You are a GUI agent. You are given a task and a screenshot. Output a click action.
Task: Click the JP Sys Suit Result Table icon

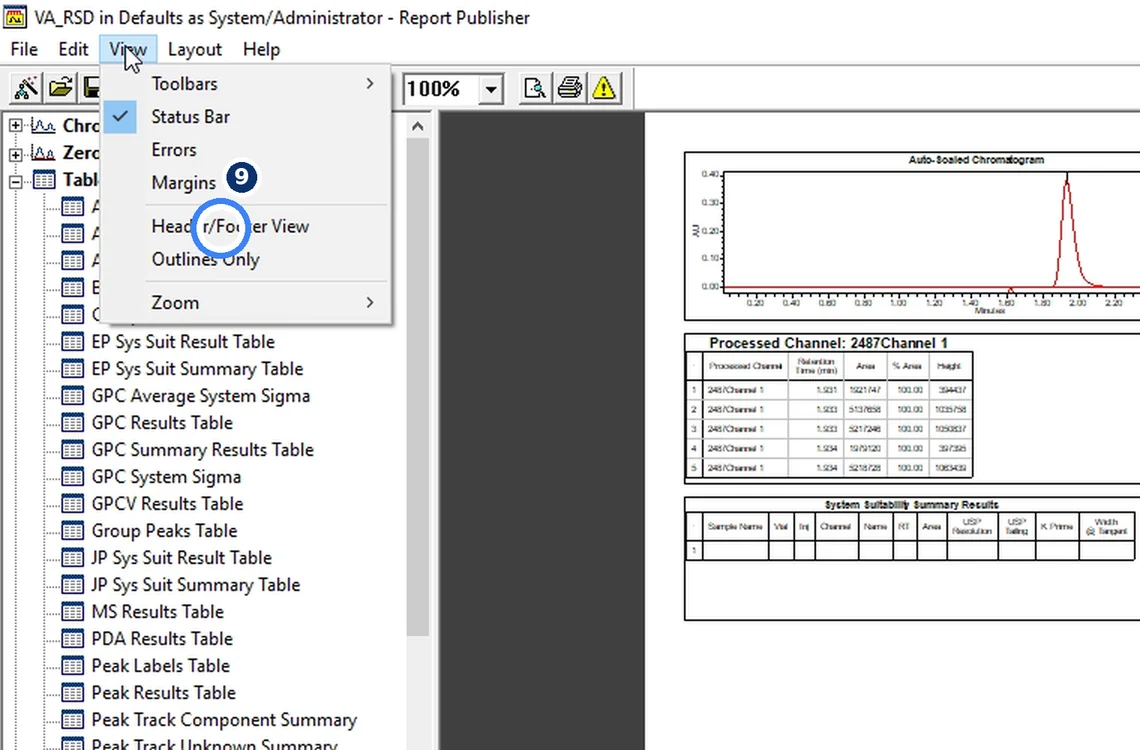[x=72, y=557]
